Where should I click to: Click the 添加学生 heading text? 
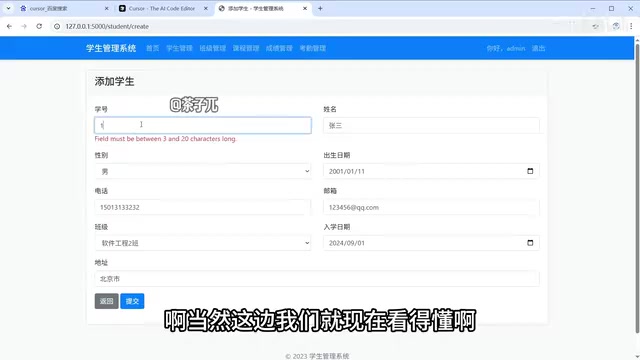(x=114, y=82)
